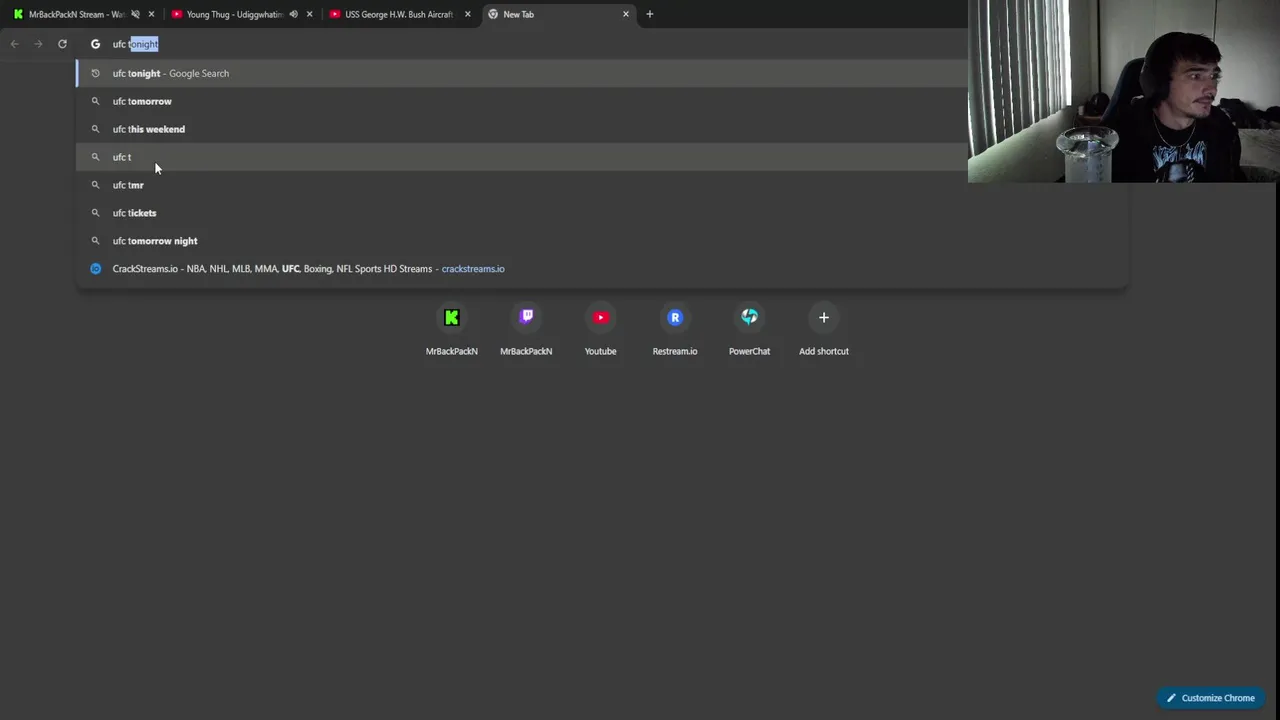
Task: Close the New Tab tab
Action: point(626,14)
